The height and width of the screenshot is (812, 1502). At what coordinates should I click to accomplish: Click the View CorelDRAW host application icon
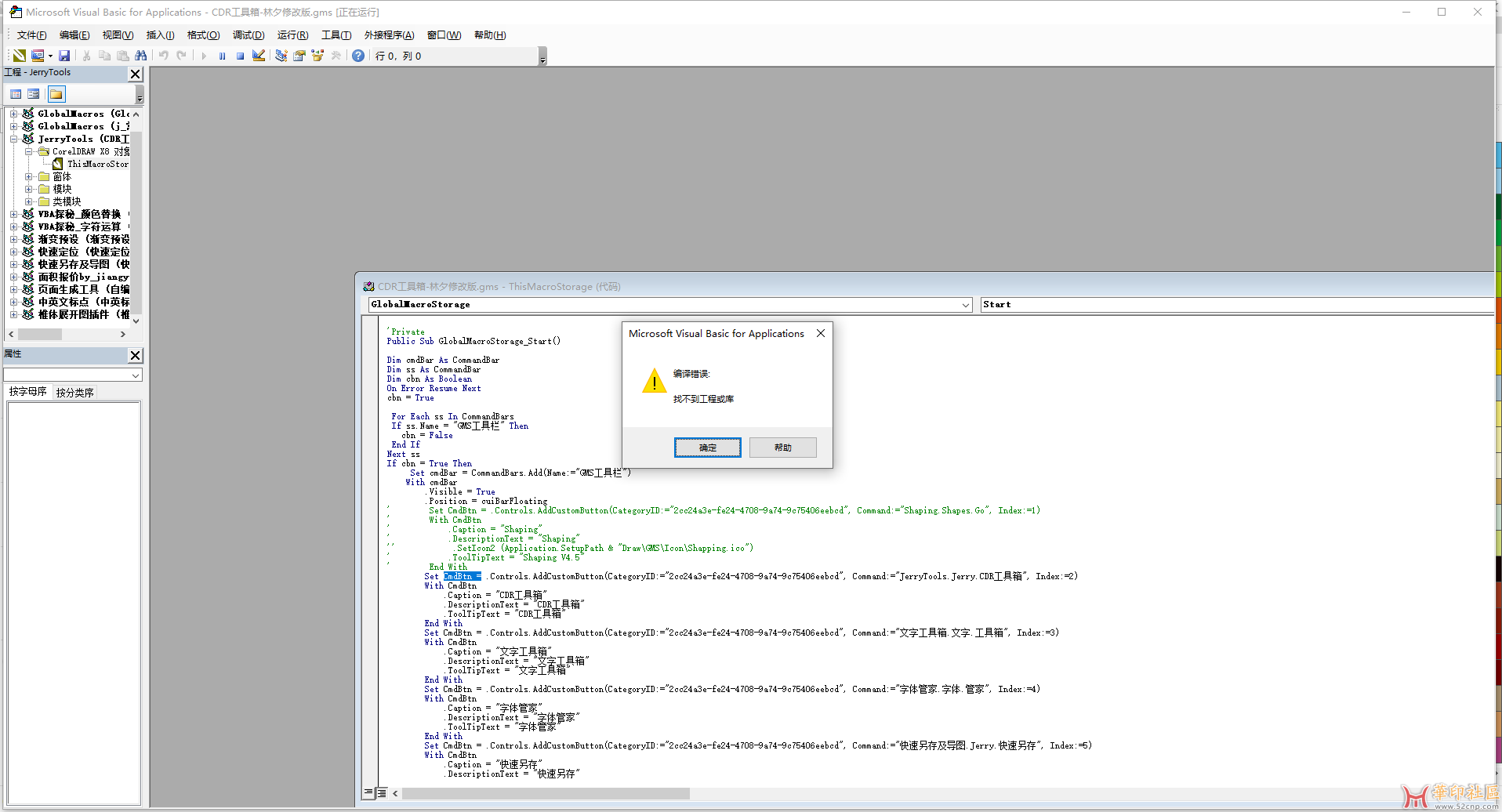click(19, 56)
